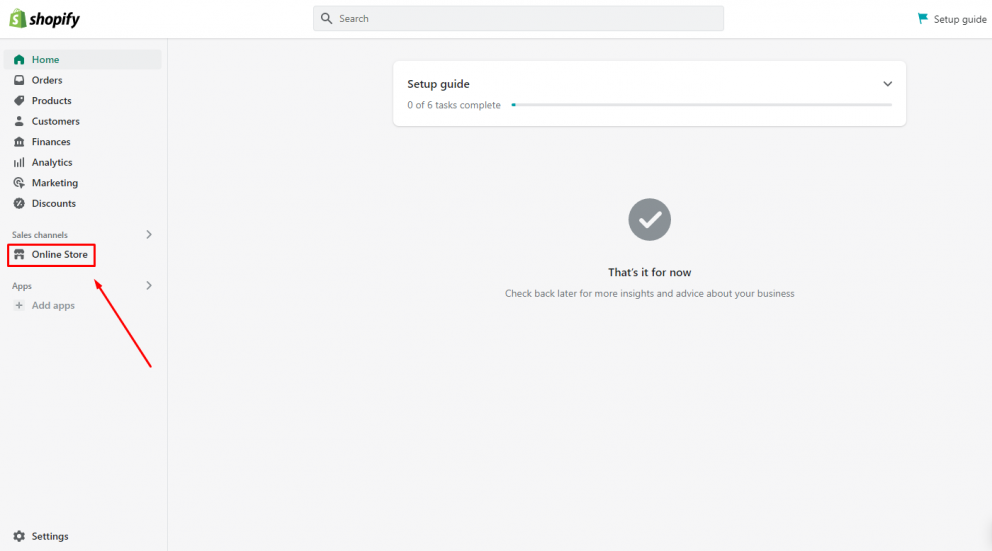The width and height of the screenshot is (992, 551).
Task: Click the Products tag icon
Action: tap(19, 101)
